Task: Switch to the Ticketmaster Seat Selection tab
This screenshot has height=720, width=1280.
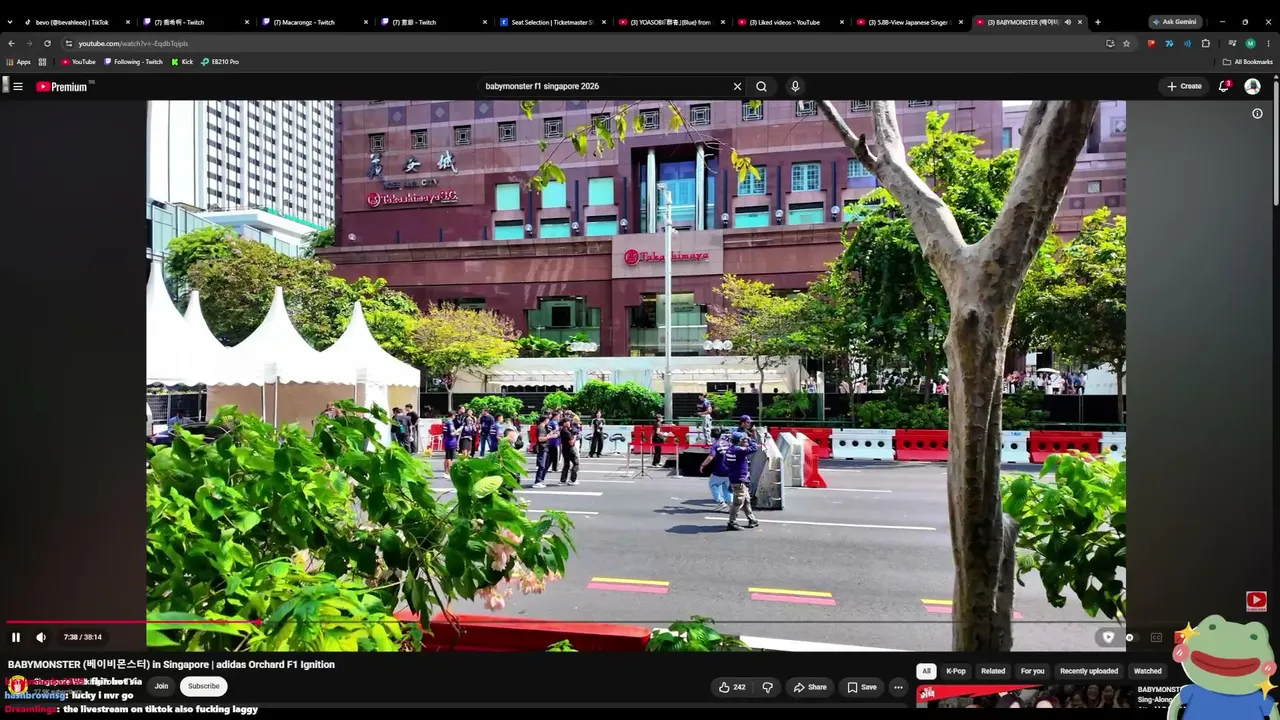Action: coord(552,22)
